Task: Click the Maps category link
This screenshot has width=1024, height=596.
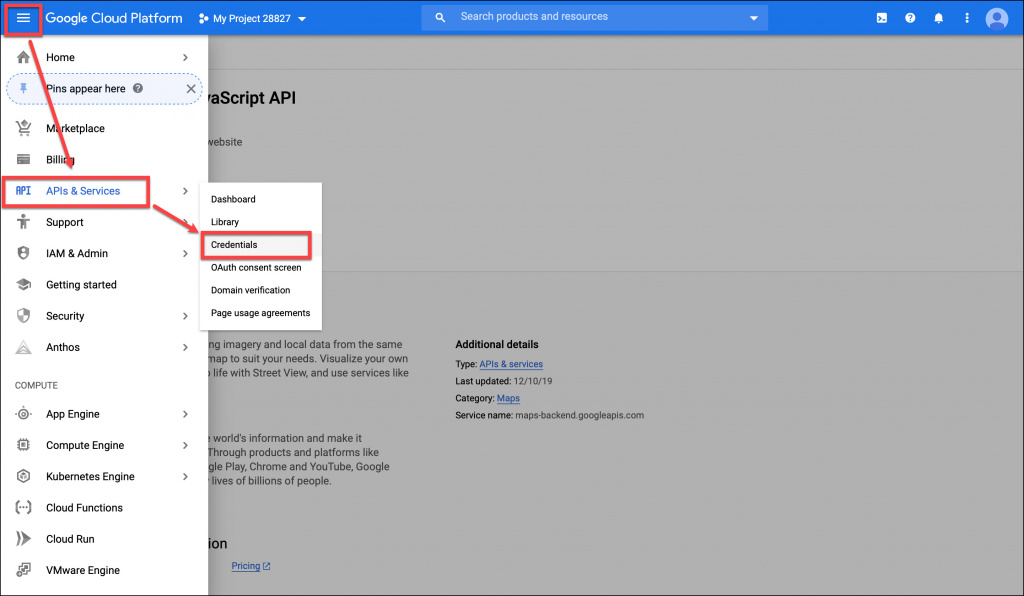Action: pos(508,398)
